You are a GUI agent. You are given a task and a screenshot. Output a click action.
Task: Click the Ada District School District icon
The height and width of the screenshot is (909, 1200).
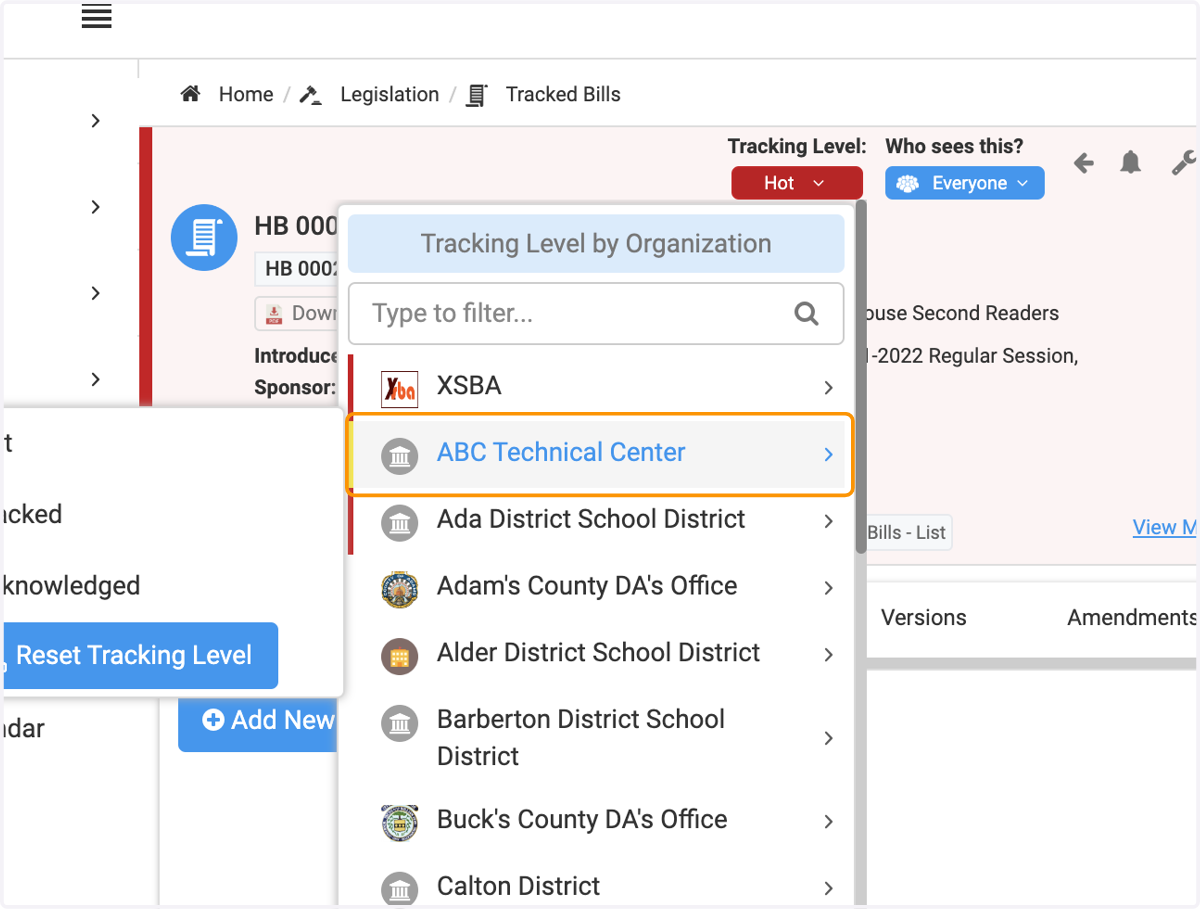click(400, 523)
